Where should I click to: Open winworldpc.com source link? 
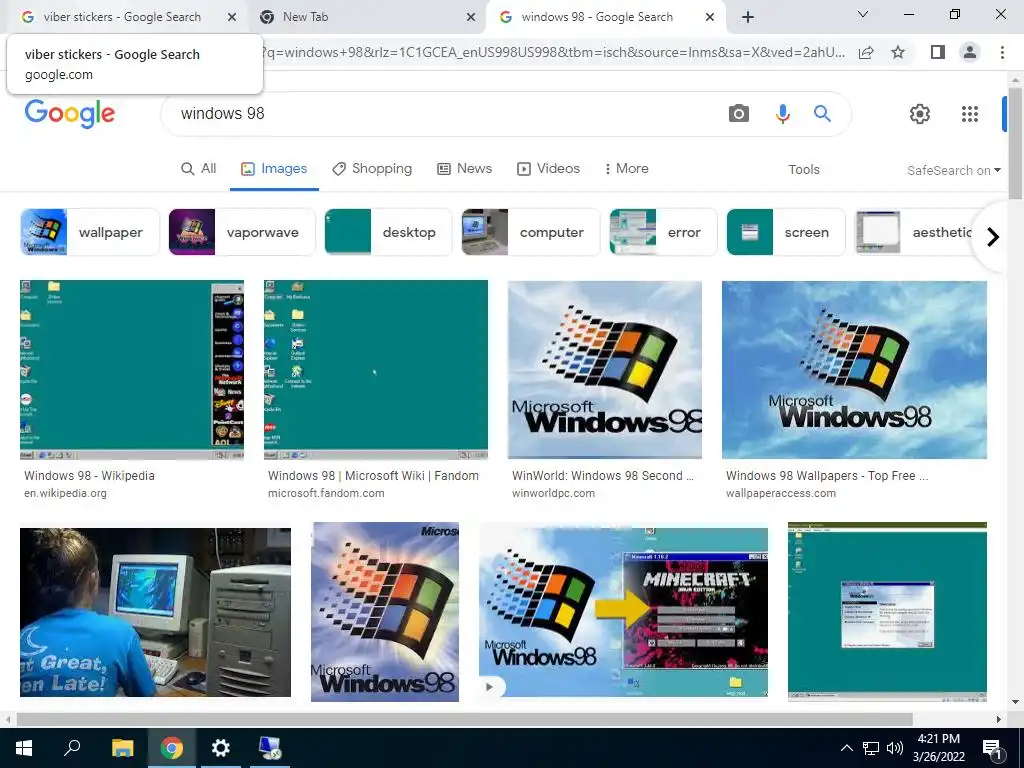point(553,493)
